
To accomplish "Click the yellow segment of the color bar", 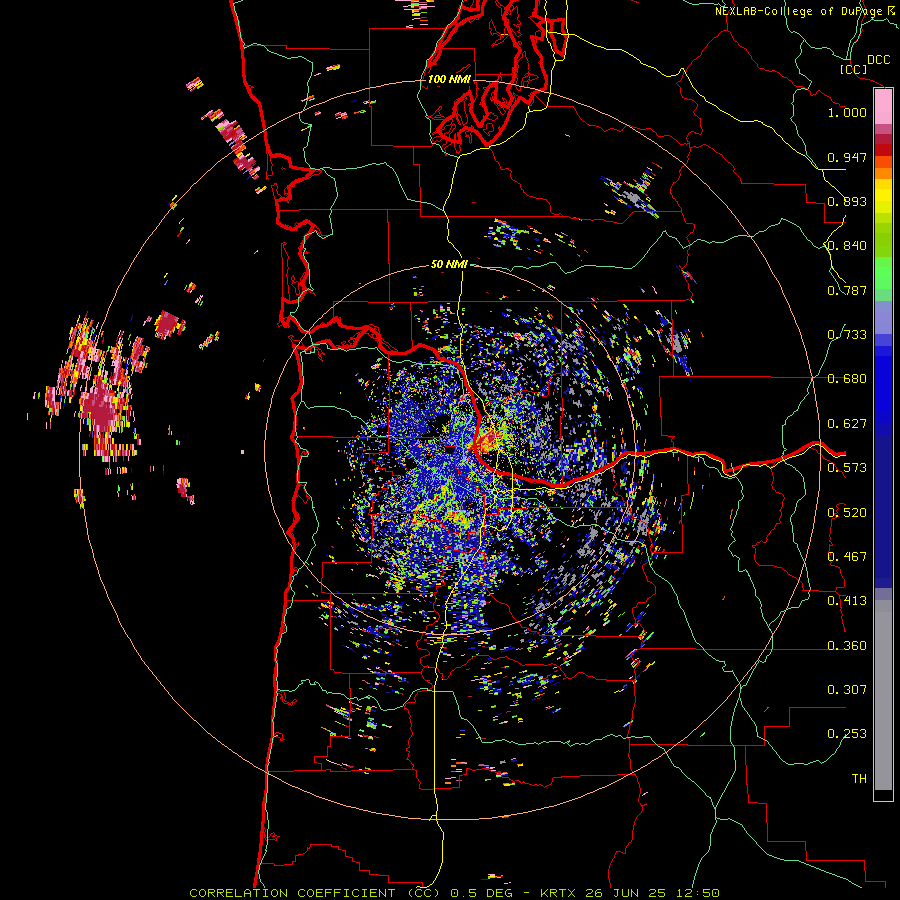I will pos(883,196).
